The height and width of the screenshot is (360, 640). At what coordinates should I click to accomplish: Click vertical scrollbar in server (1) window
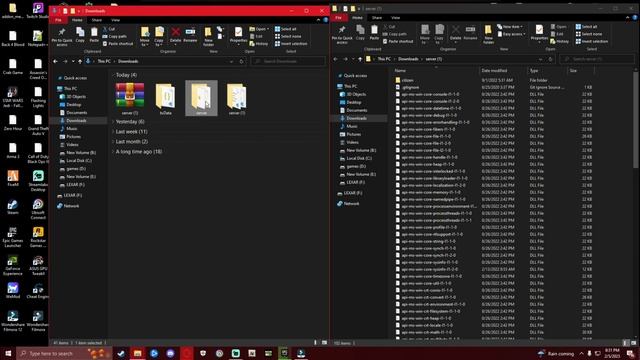click(x=635, y=119)
